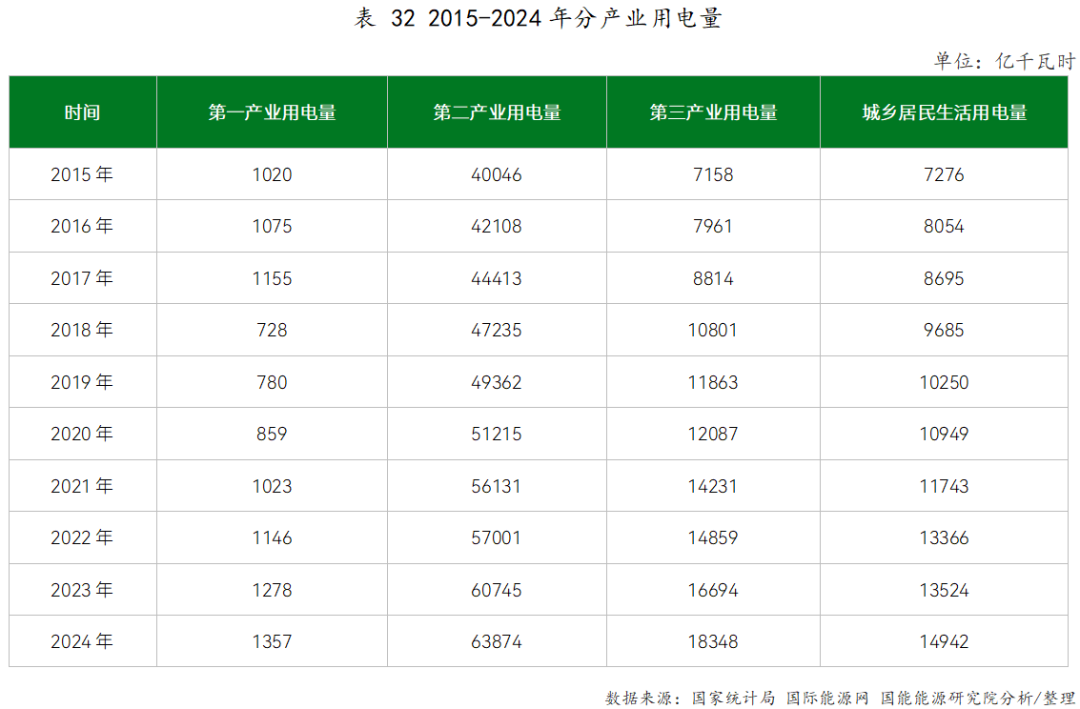The image size is (1080, 709).
Task: Select the cell showing 40046
Action: coord(497,175)
